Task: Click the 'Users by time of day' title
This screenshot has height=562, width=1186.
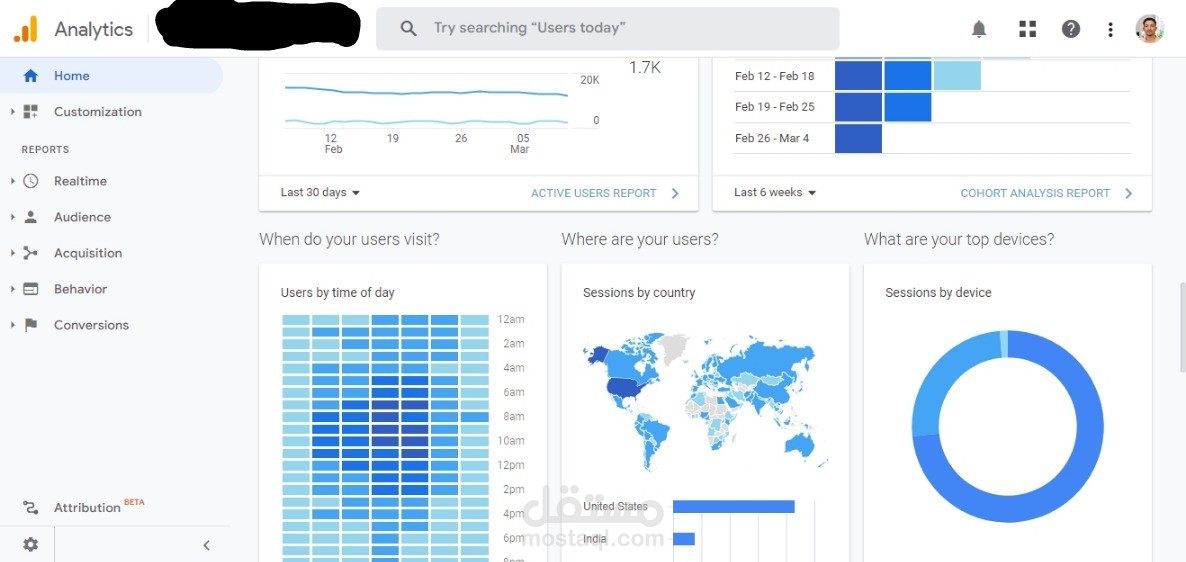Action: click(x=337, y=293)
